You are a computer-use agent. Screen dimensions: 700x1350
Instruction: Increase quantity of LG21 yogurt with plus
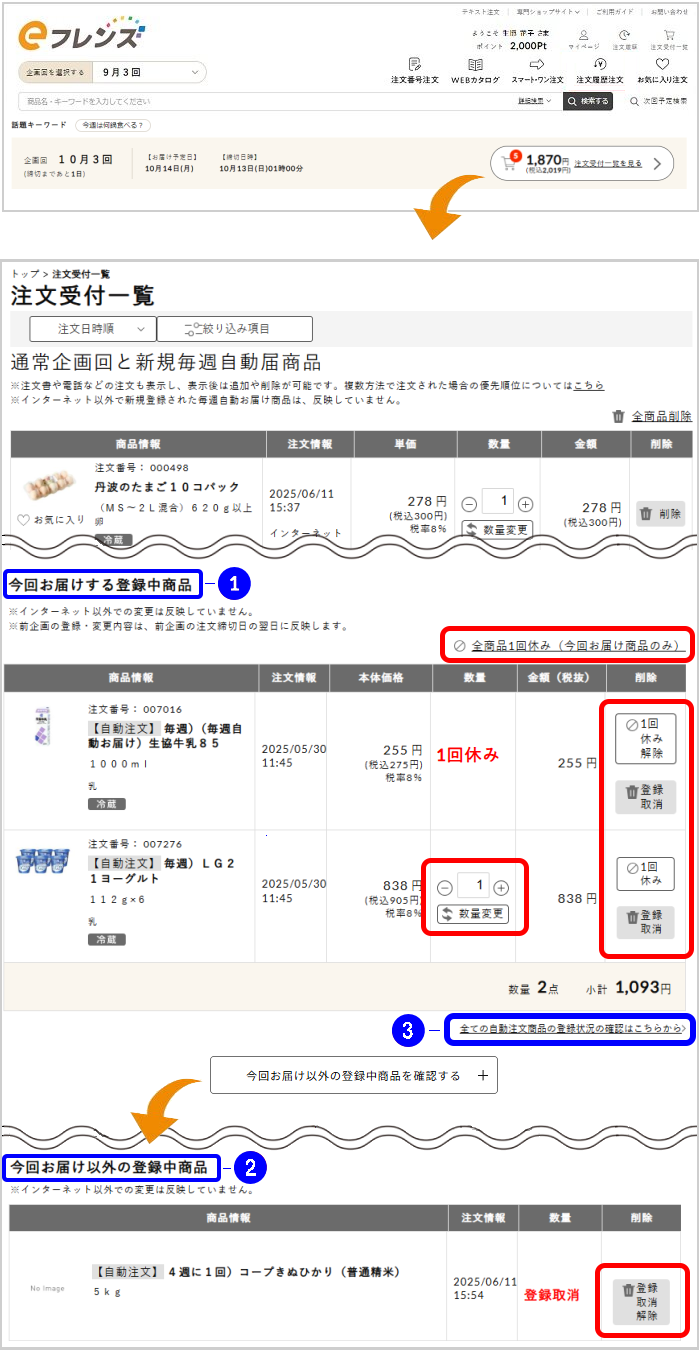pos(501,888)
